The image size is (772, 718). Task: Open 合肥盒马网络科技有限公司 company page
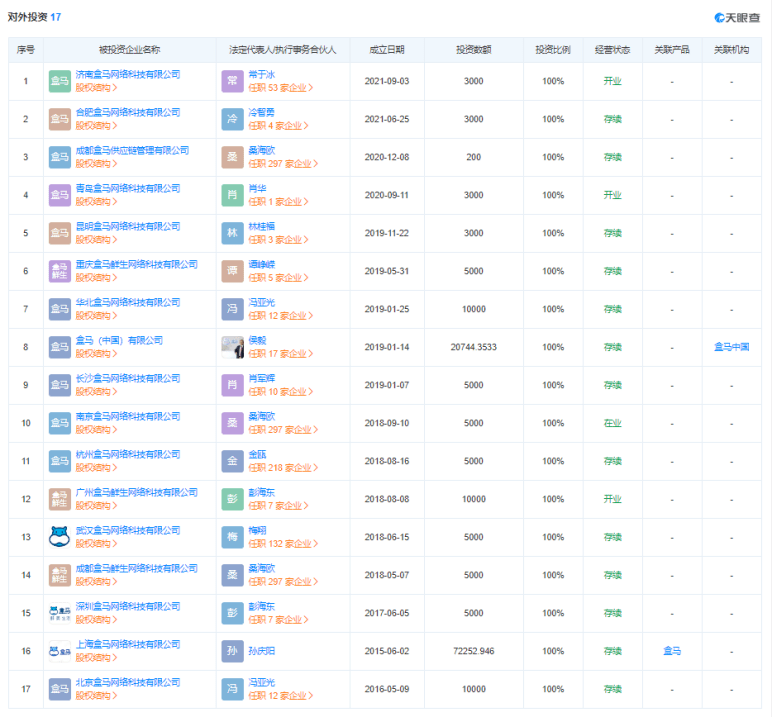click(x=128, y=112)
